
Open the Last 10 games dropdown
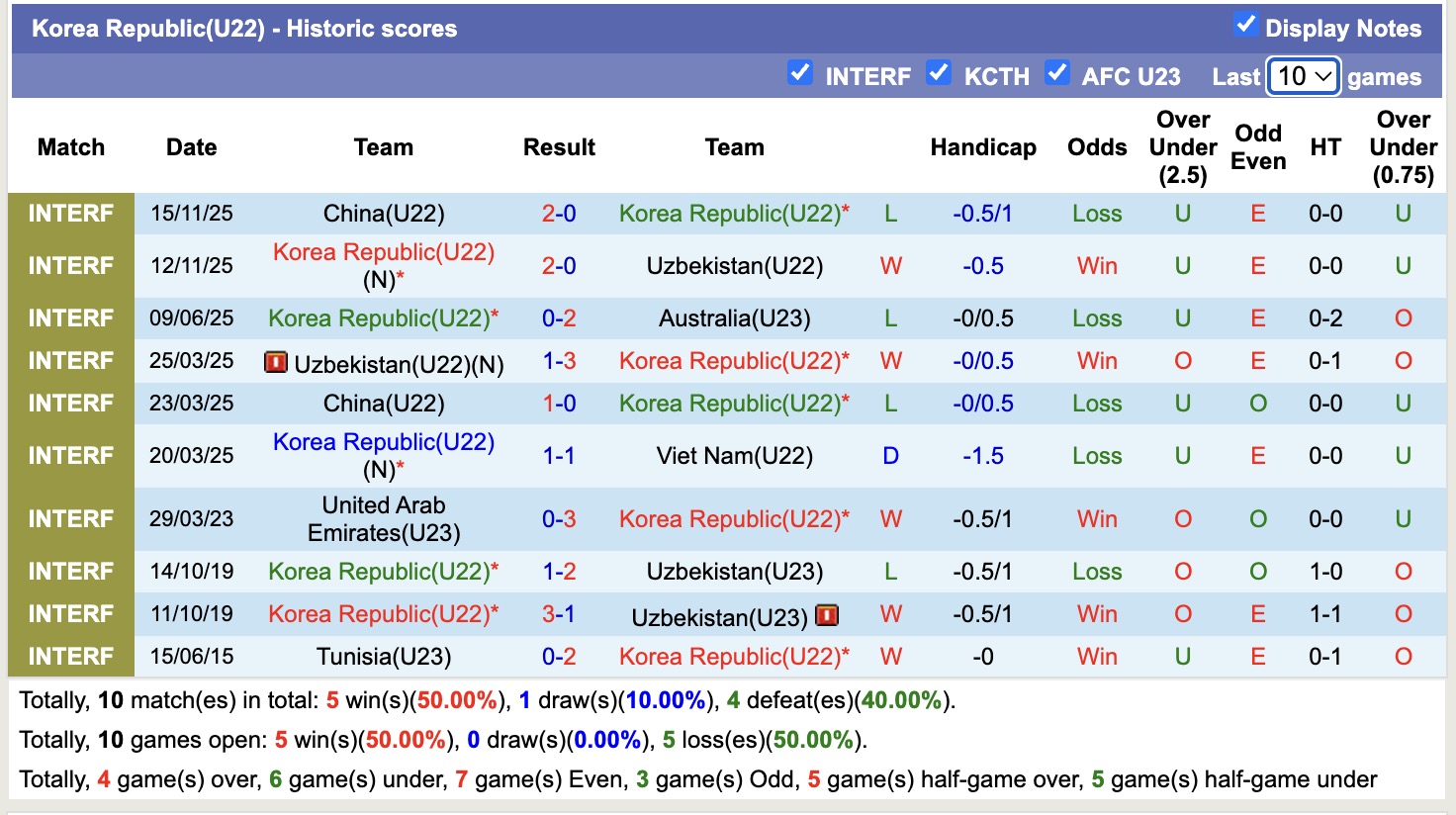pyautogui.click(x=1303, y=76)
